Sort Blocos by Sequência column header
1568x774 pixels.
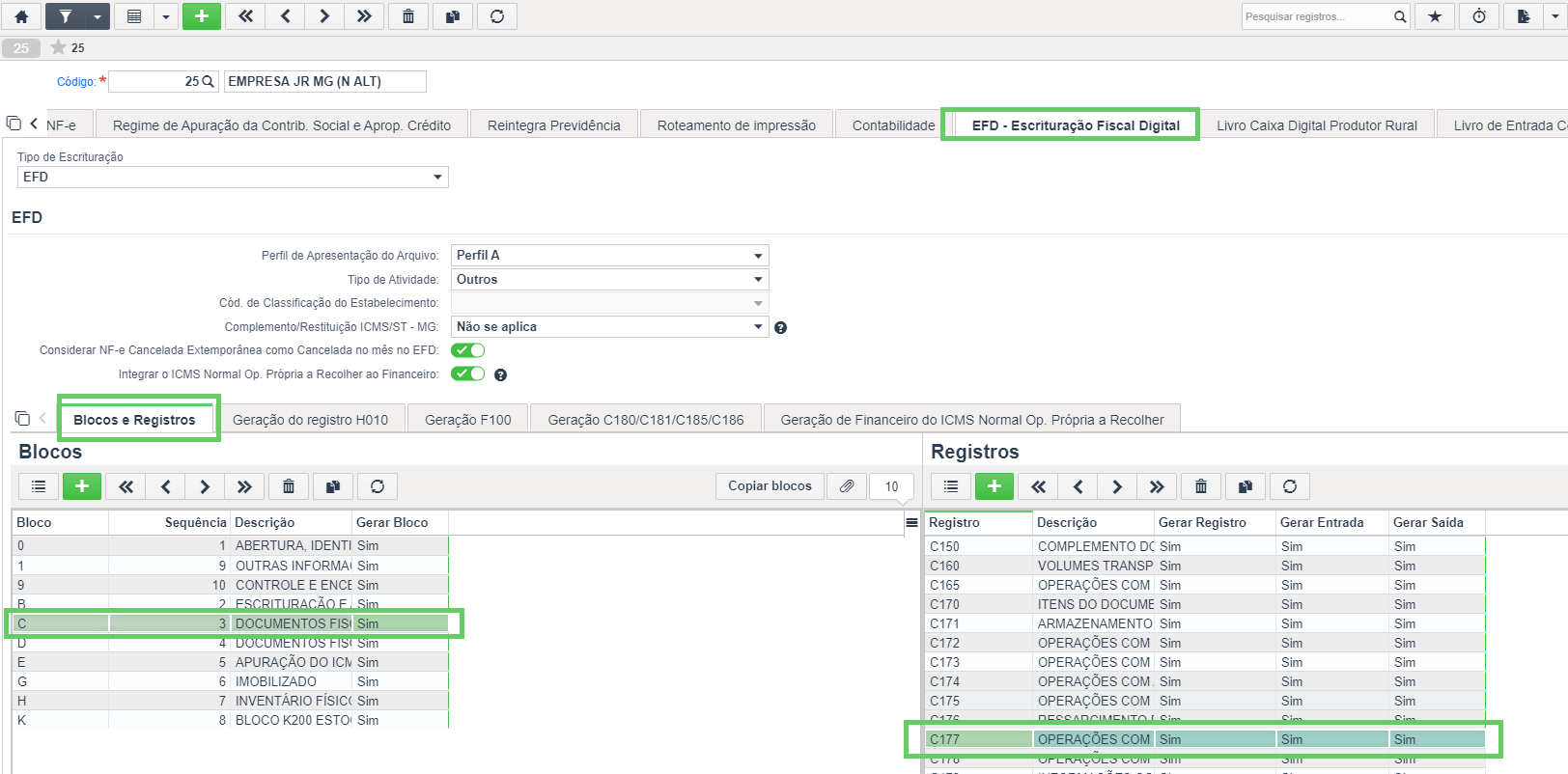[x=170, y=522]
